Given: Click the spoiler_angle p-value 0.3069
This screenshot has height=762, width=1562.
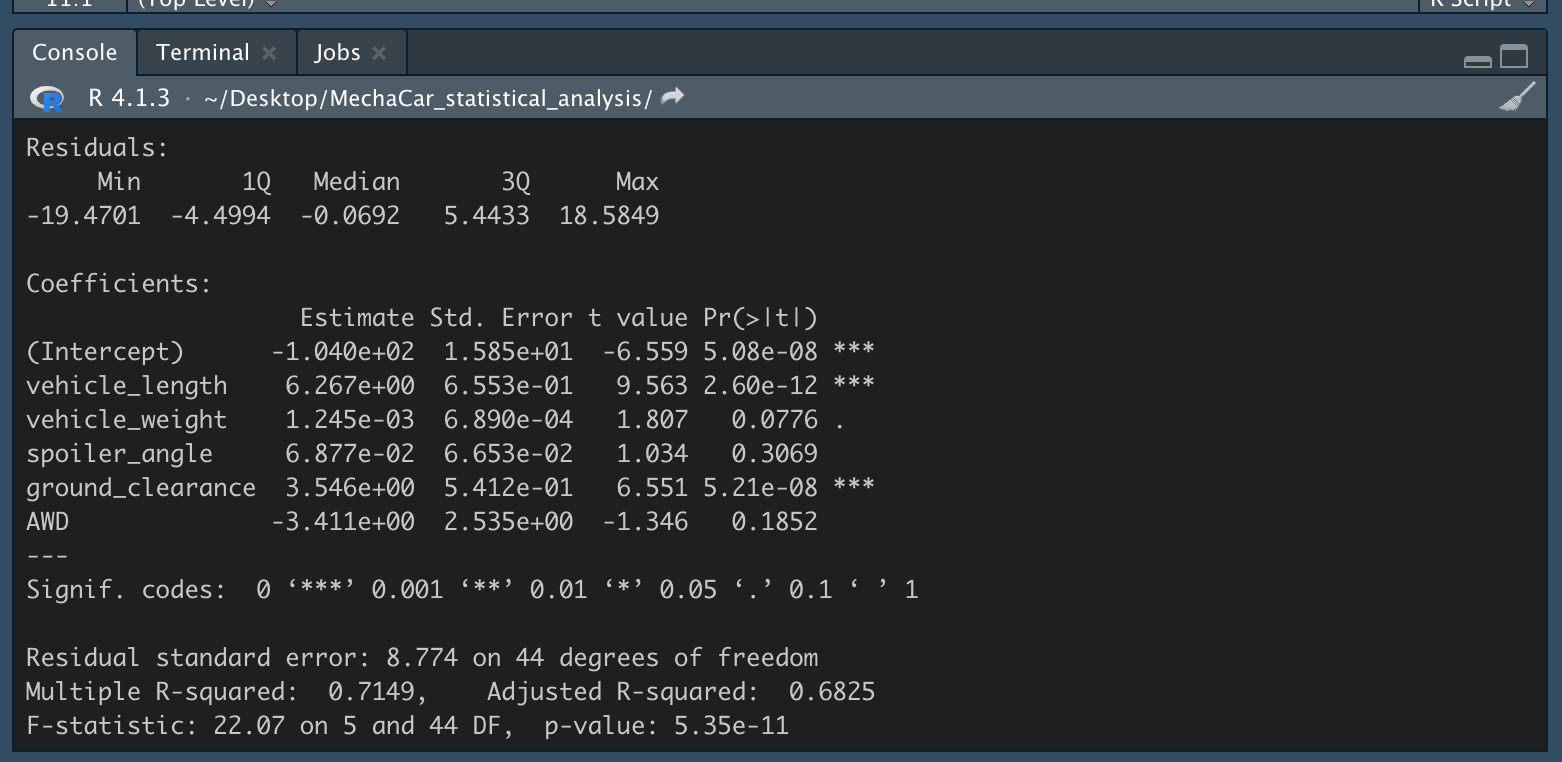Looking at the screenshot, I should tap(774, 454).
